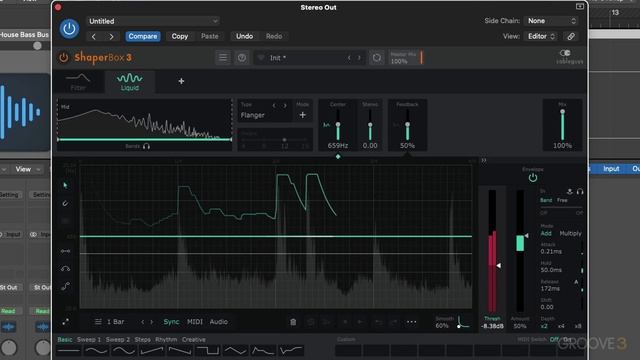Select the pointer arrow tool

65,185
